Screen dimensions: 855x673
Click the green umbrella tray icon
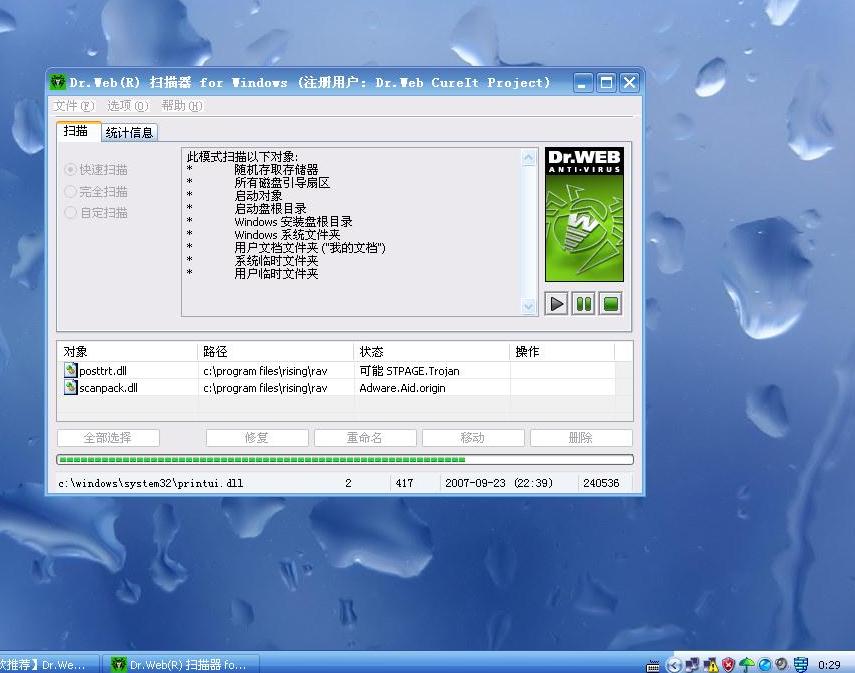tap(747, 664)
